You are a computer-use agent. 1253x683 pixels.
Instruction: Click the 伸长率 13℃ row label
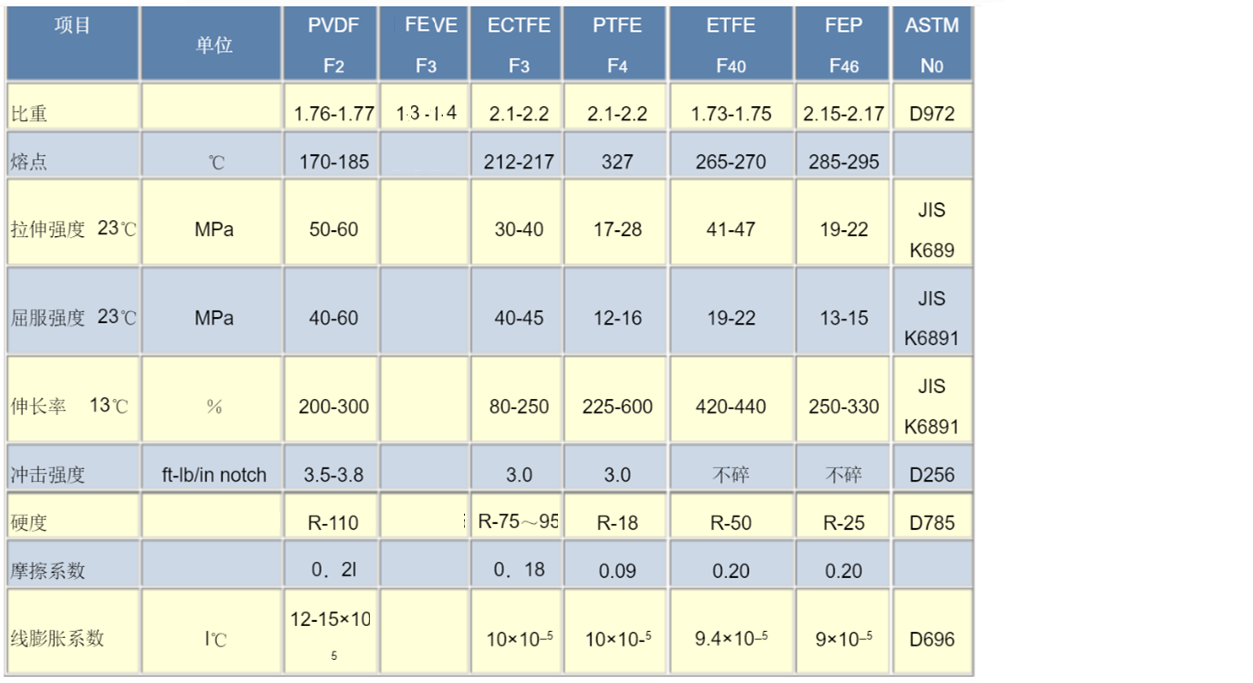[70, 406]
